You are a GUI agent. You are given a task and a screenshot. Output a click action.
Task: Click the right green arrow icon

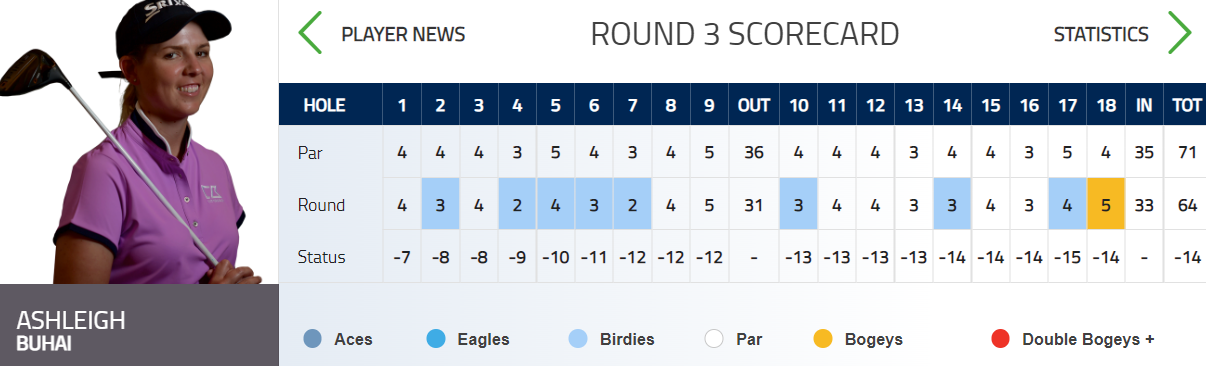click(1180, 34)
